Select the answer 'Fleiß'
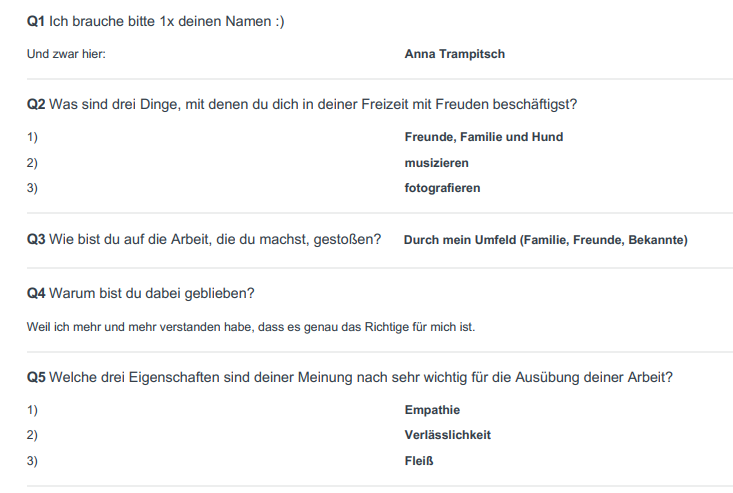This screenshot has width=733, height=493. click(419, 461)
